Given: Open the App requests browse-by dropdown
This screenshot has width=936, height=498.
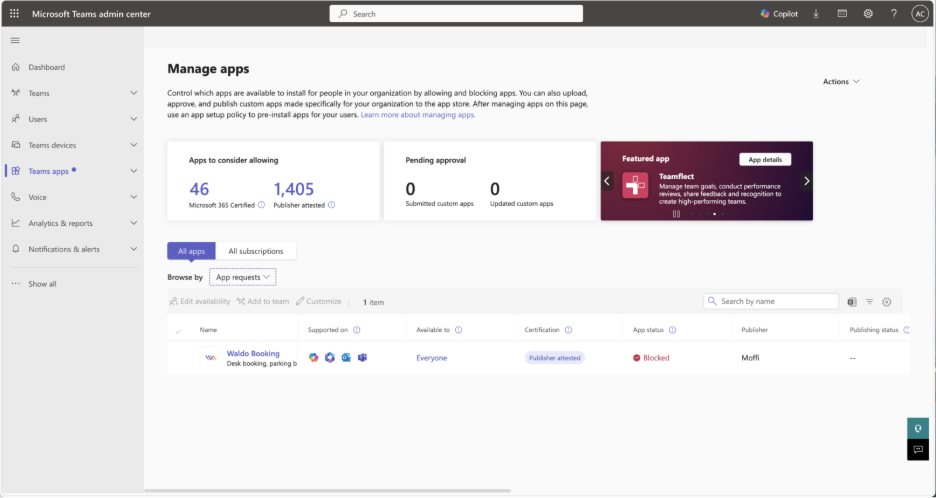Looking at the screenshot, I should (x=242, y=277).
